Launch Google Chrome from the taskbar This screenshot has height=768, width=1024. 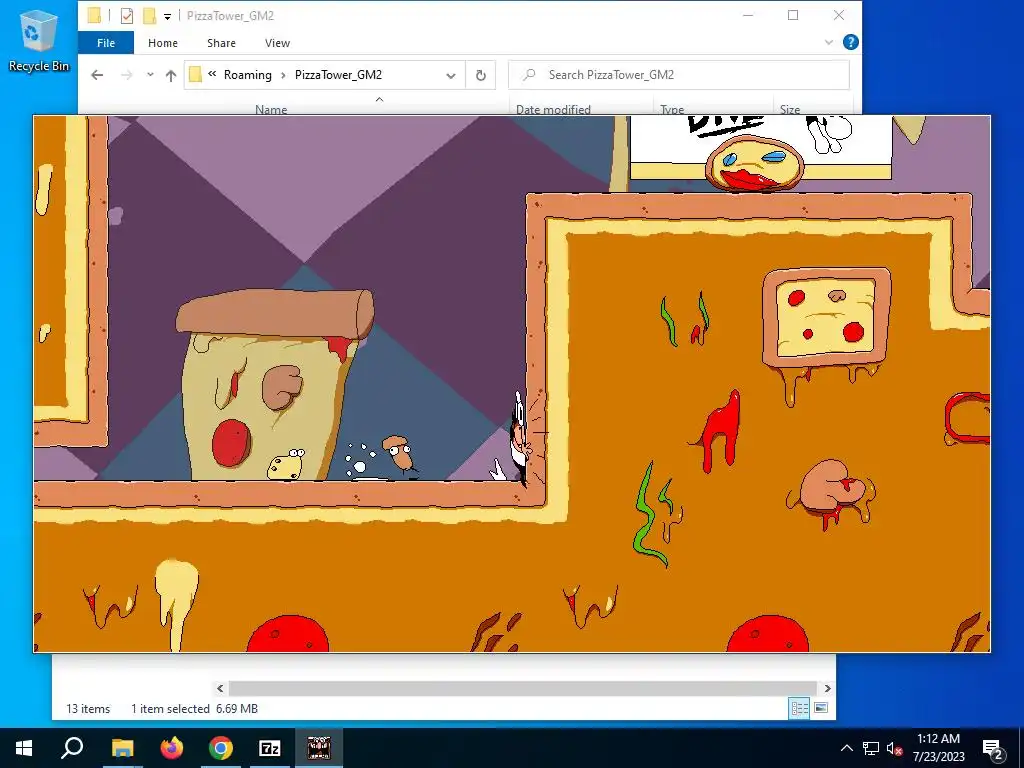221,748
